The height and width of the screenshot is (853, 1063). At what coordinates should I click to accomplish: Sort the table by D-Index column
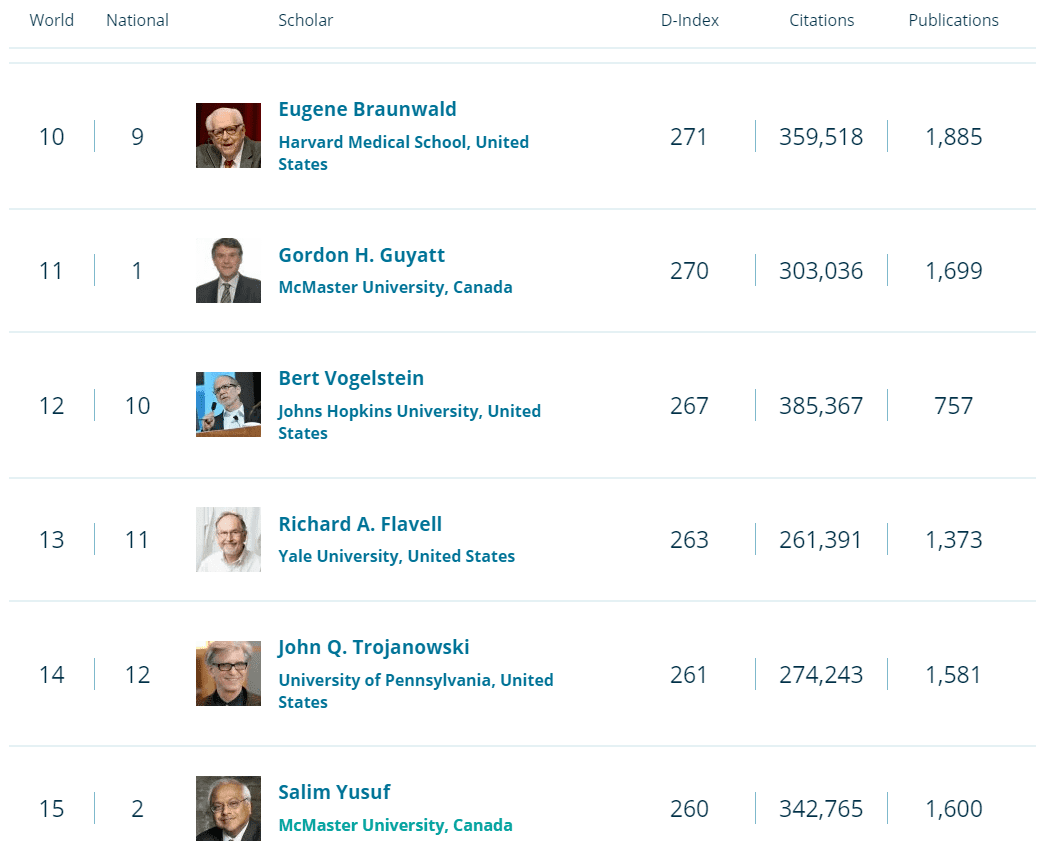coord(689,20)
